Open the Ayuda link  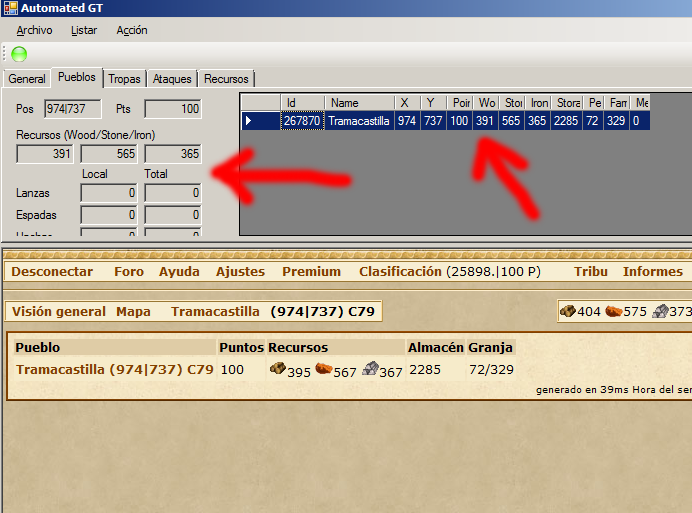point(179,272)
